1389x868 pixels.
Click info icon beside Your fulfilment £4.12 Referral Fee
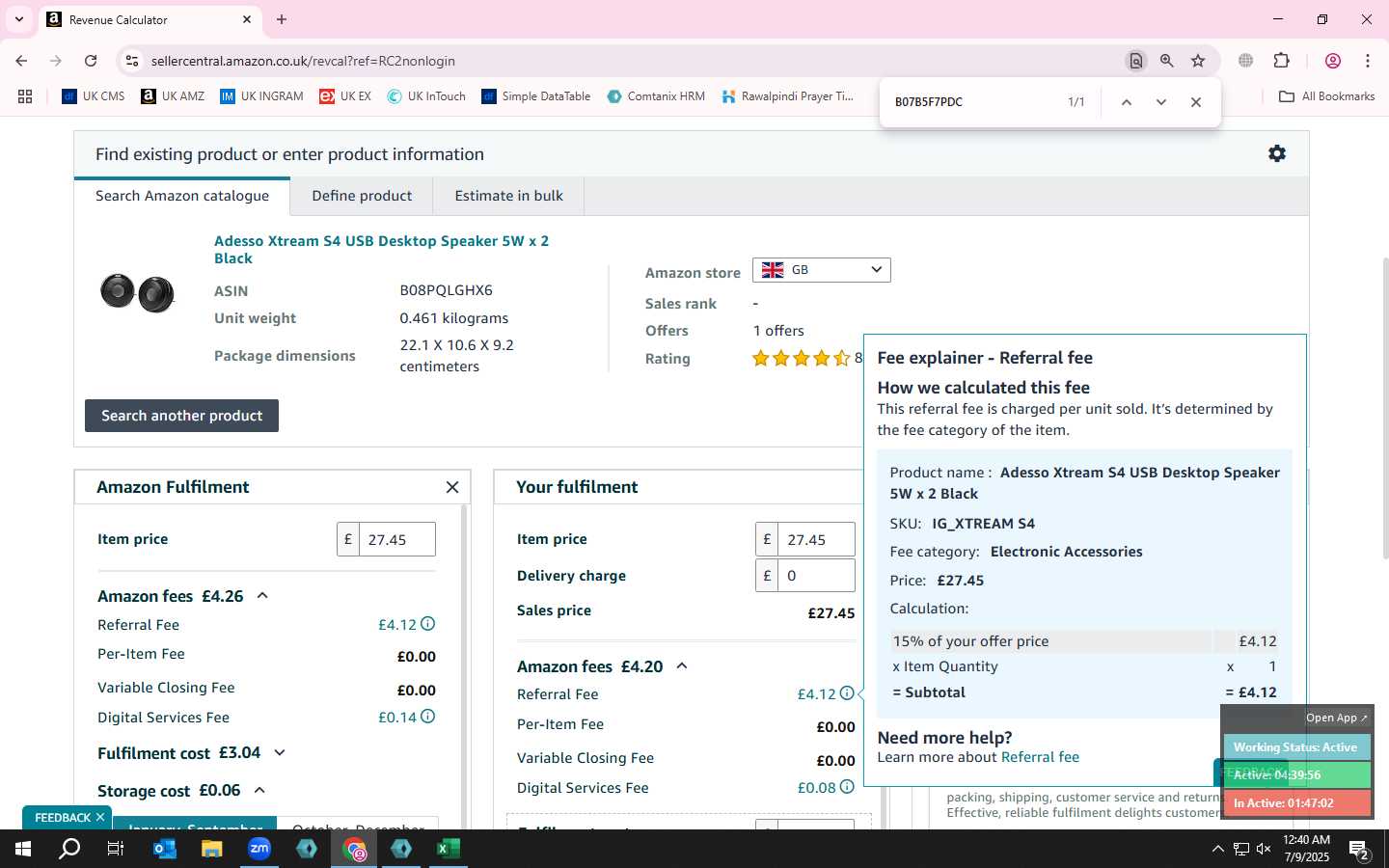846,693
